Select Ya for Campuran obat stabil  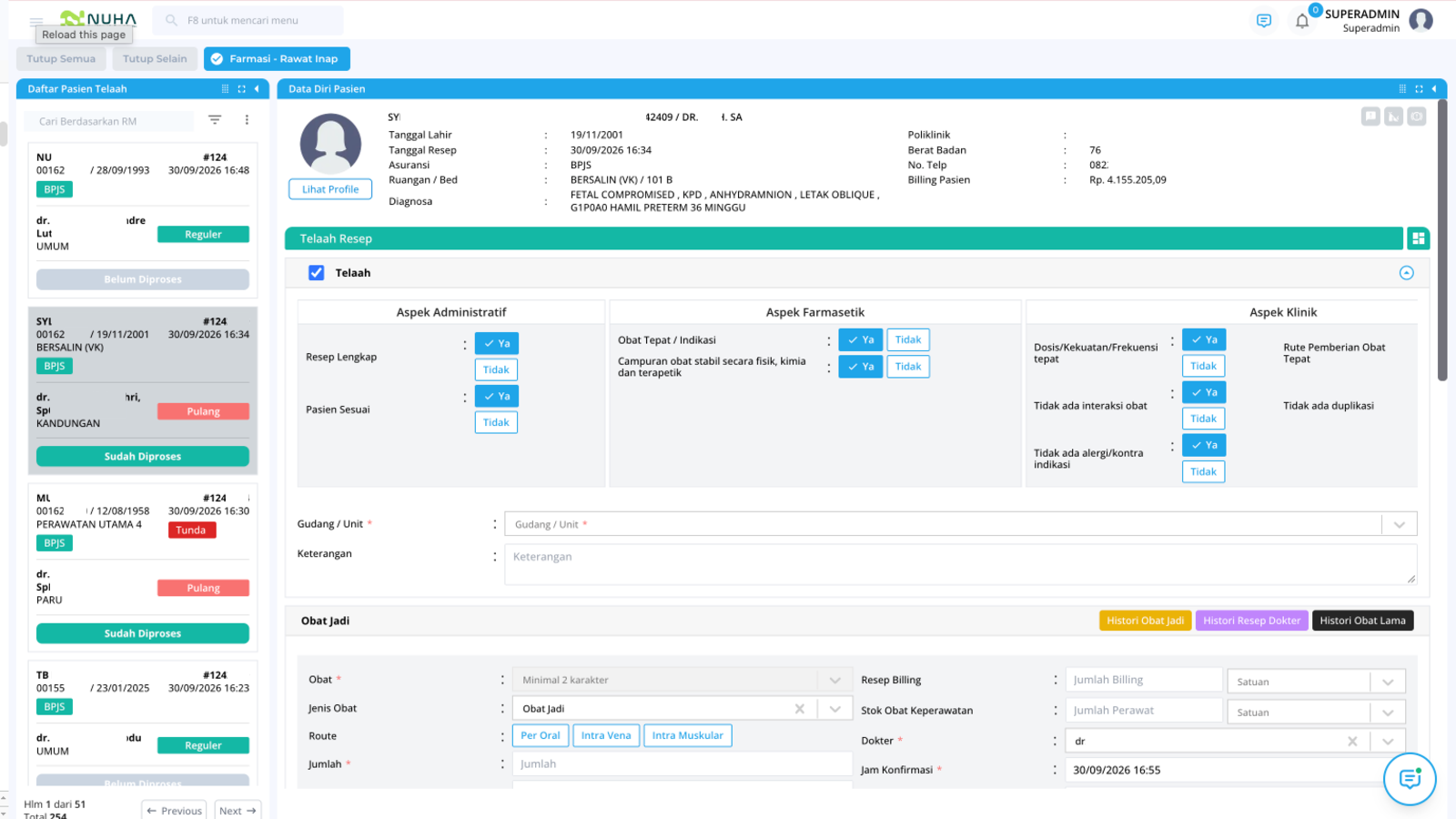[861, 367]
